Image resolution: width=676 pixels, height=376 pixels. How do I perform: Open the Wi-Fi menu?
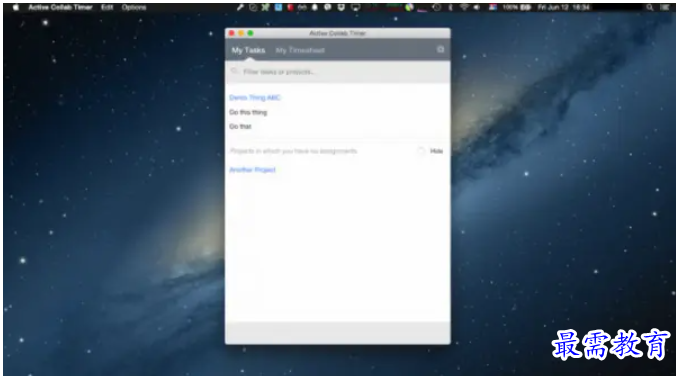464,7
